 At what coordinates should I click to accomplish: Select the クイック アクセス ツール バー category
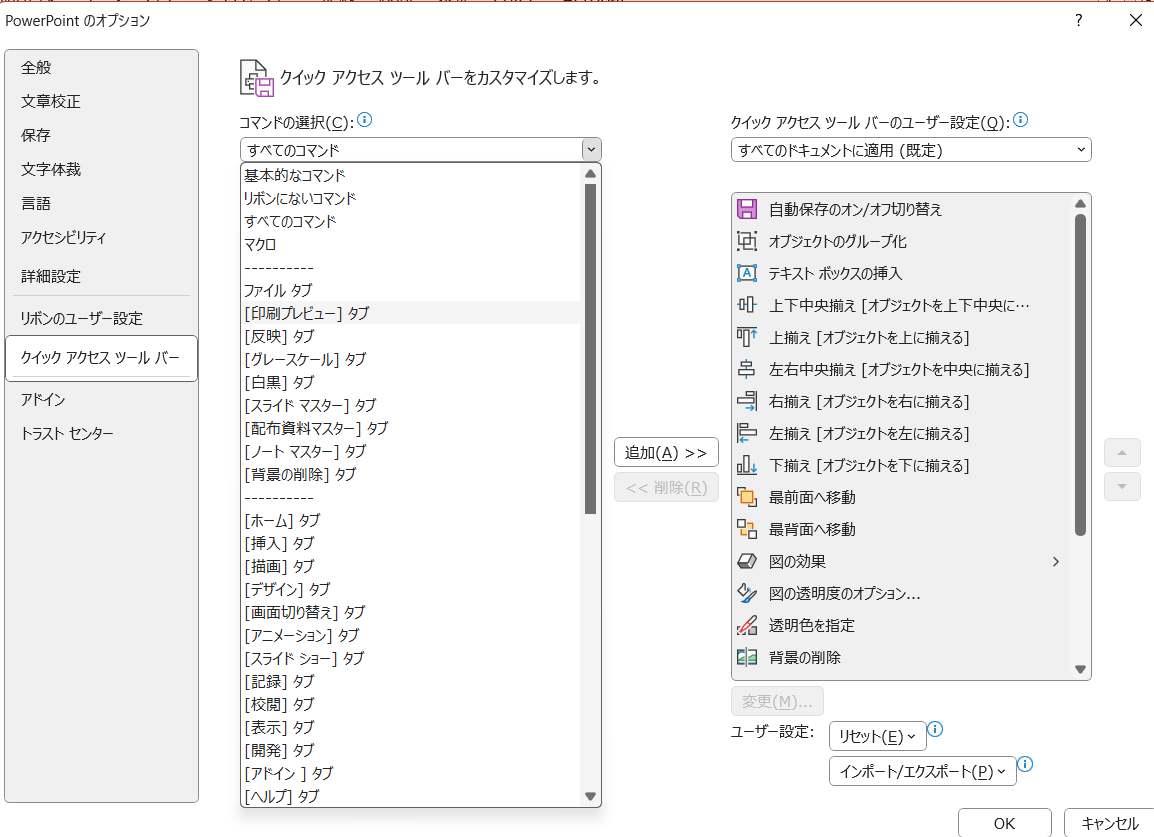pos(102,358)
